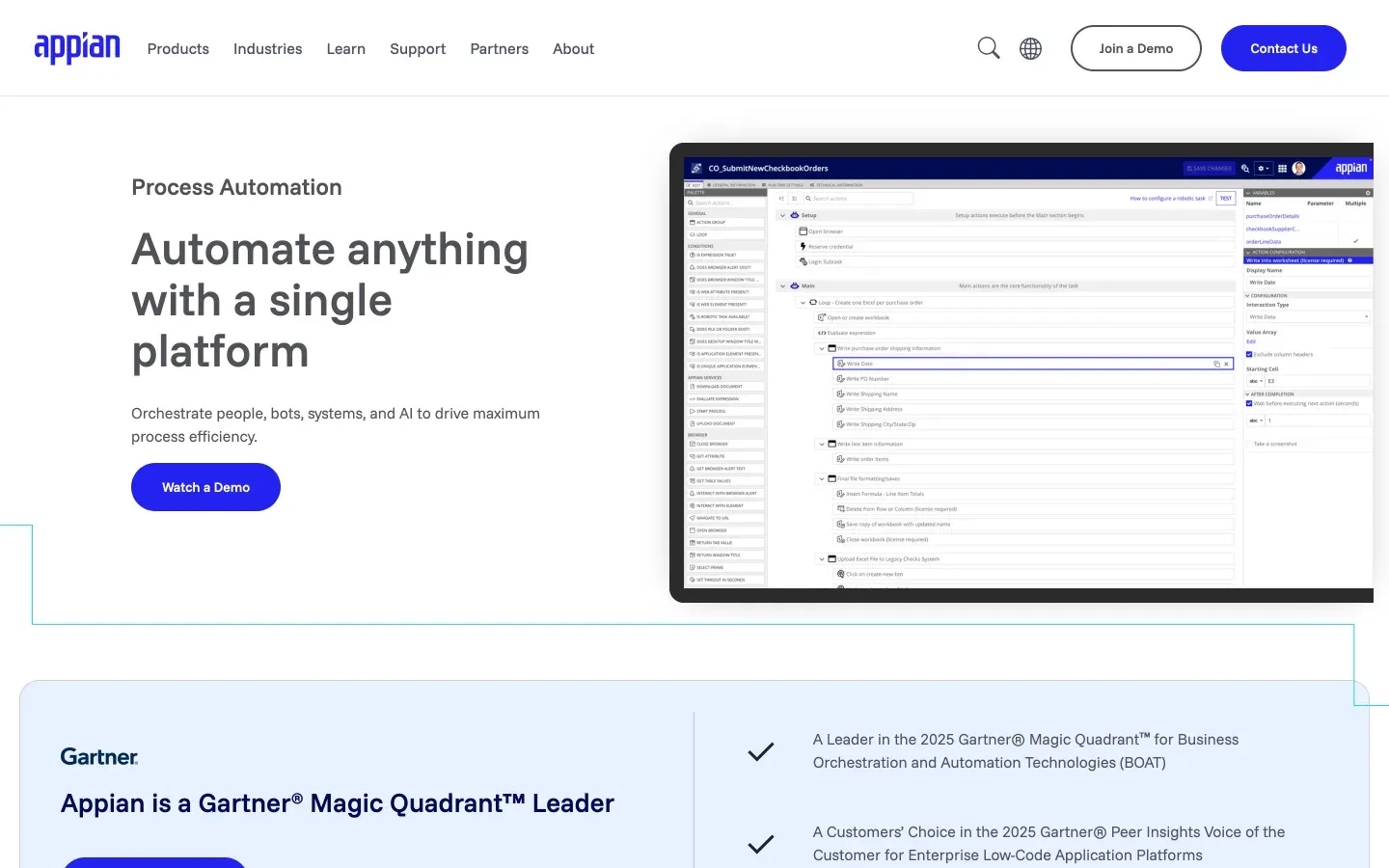This screenshot has height=868, width=1389.
Task: Collapse the Loop - Create one Excel row
Action: [x=802, y=302]
